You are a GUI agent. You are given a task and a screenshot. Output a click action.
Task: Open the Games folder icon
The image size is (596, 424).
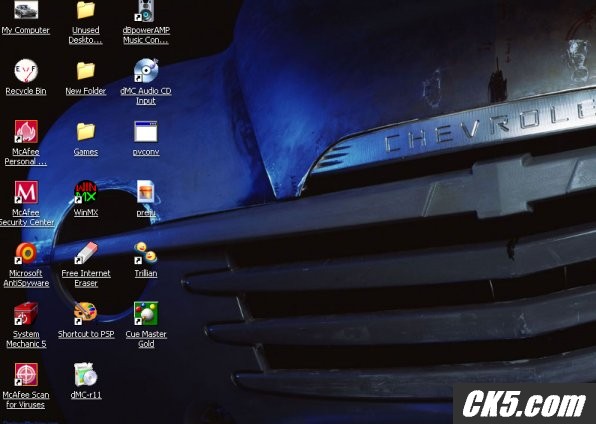pos(86,132)
